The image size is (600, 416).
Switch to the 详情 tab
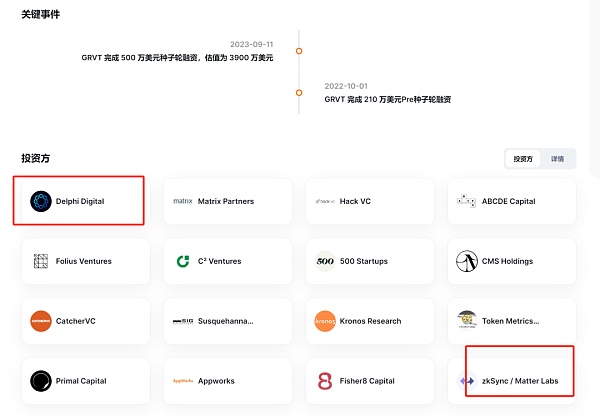pos(557,159)
